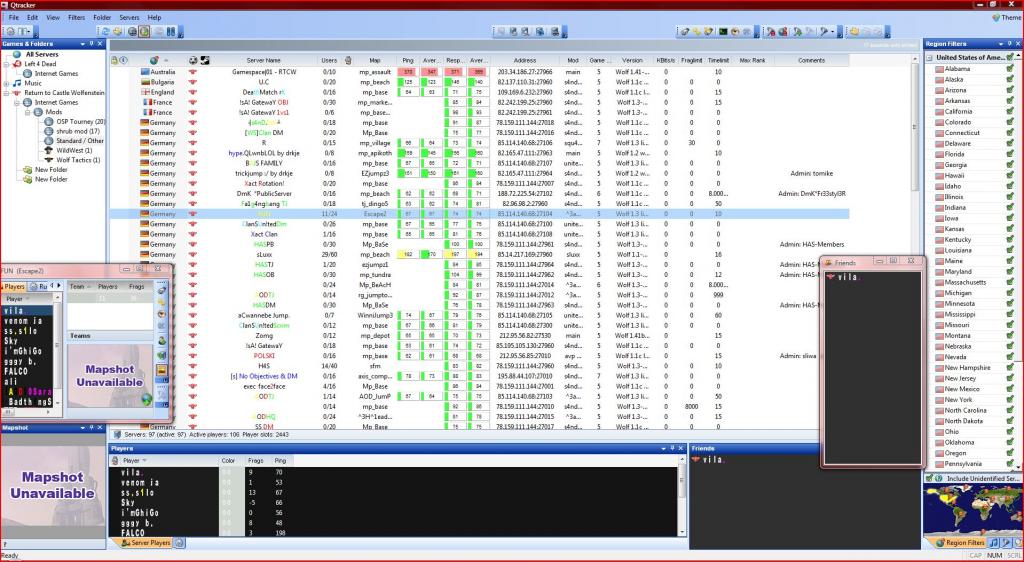Click the lock icon column header

tap(114, 60)
